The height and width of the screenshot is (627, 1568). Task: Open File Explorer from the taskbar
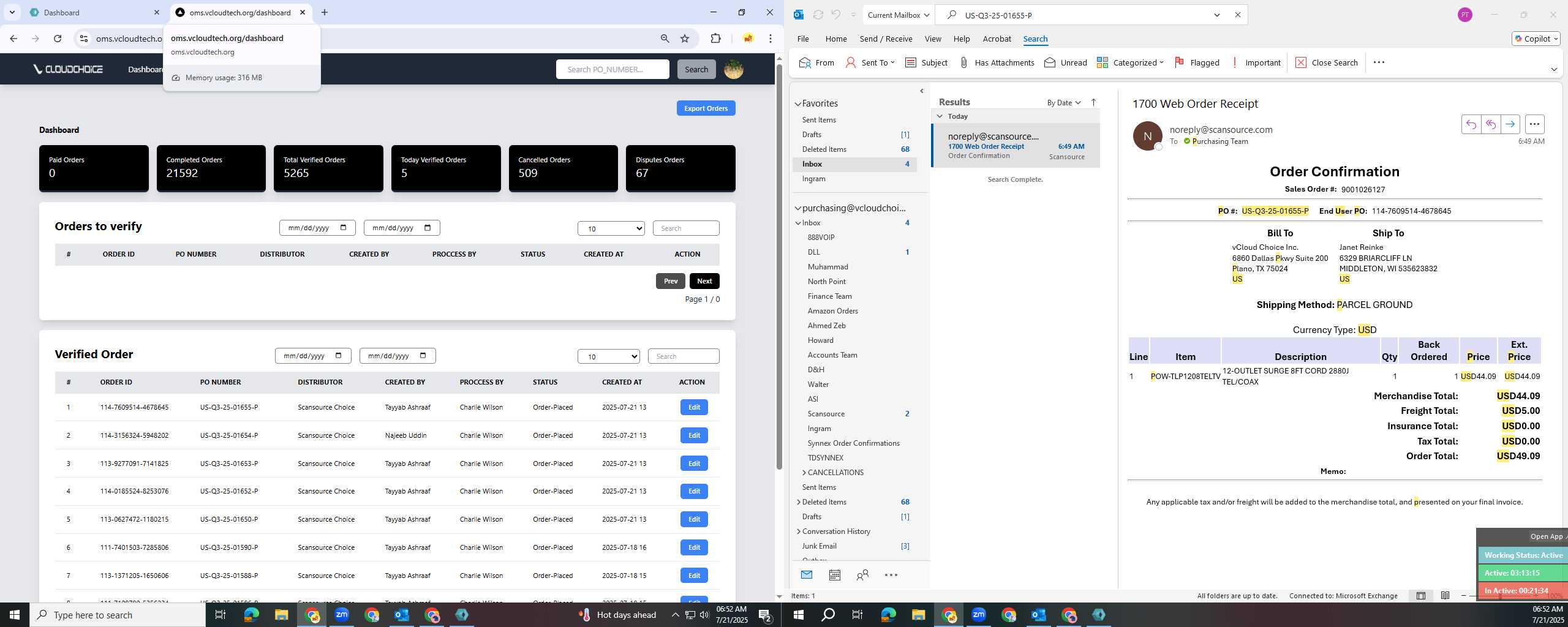click(281, 615)
